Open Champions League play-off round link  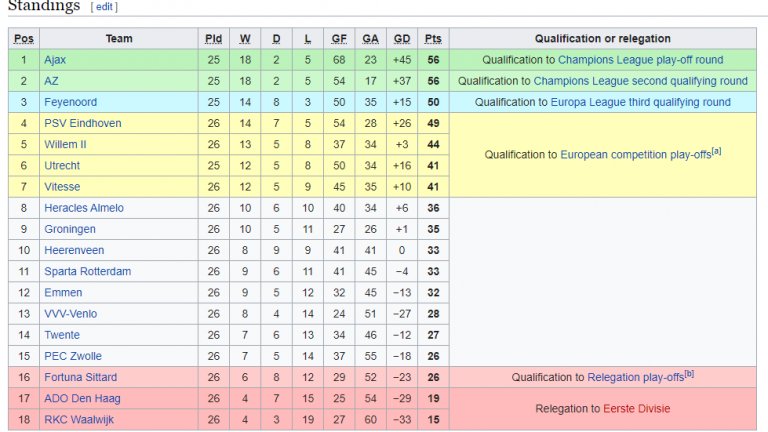[x=640, y=60]
